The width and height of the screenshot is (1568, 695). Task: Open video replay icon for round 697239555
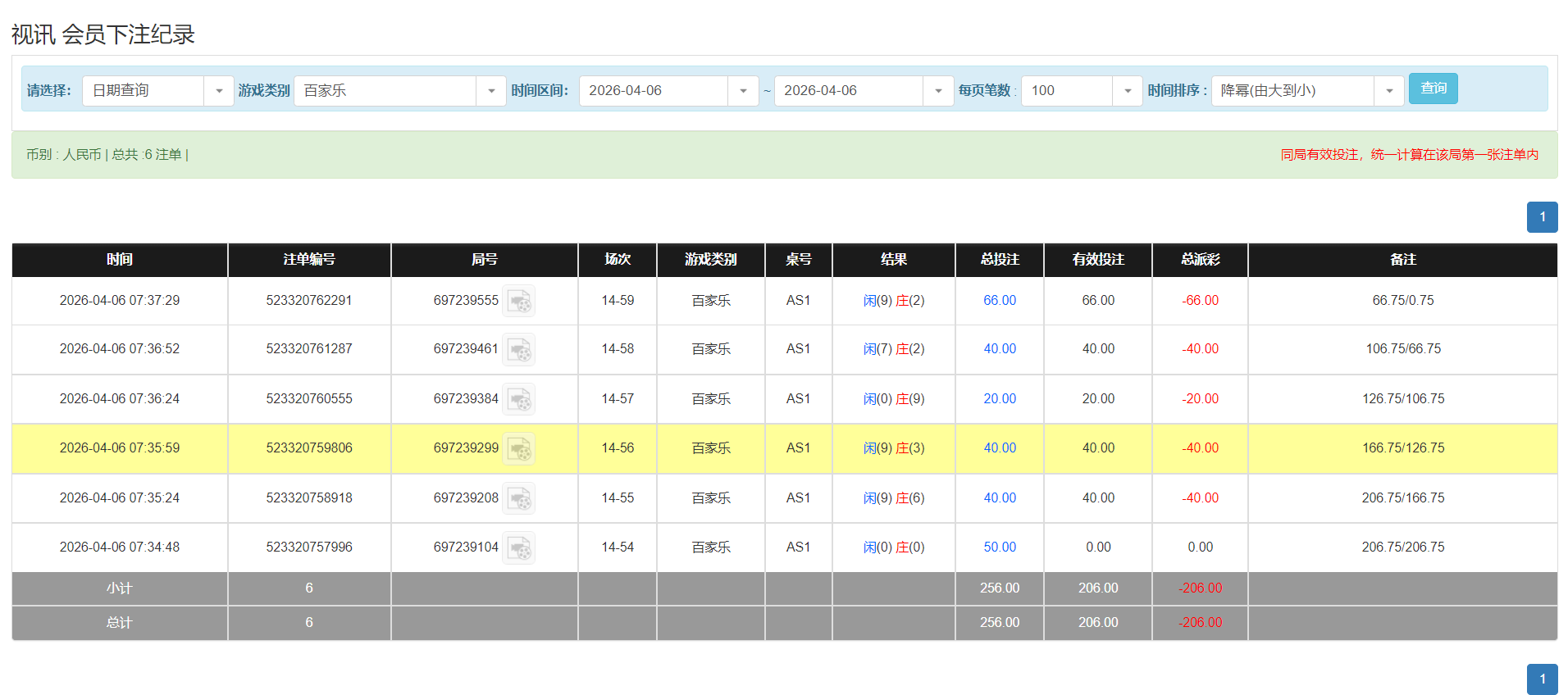[518, 302]
